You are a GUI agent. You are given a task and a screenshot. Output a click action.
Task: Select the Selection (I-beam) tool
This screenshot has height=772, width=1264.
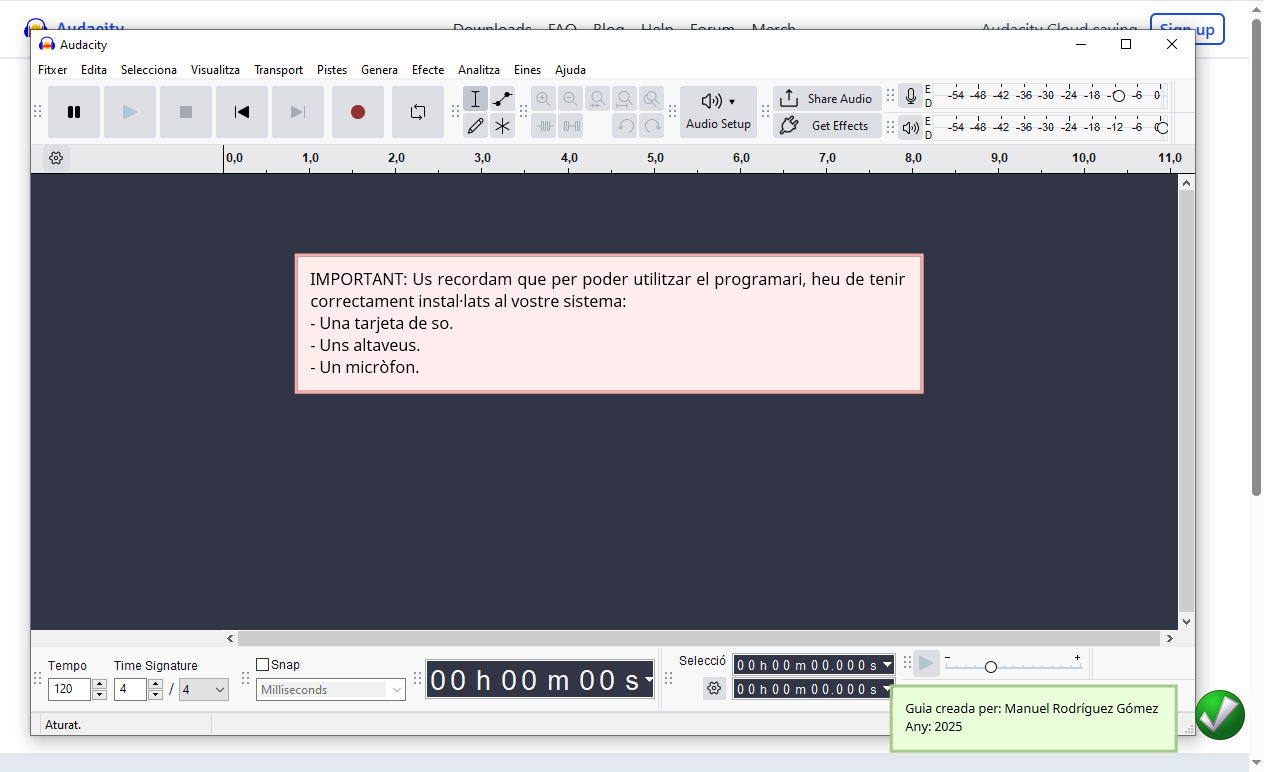(476, 99)
